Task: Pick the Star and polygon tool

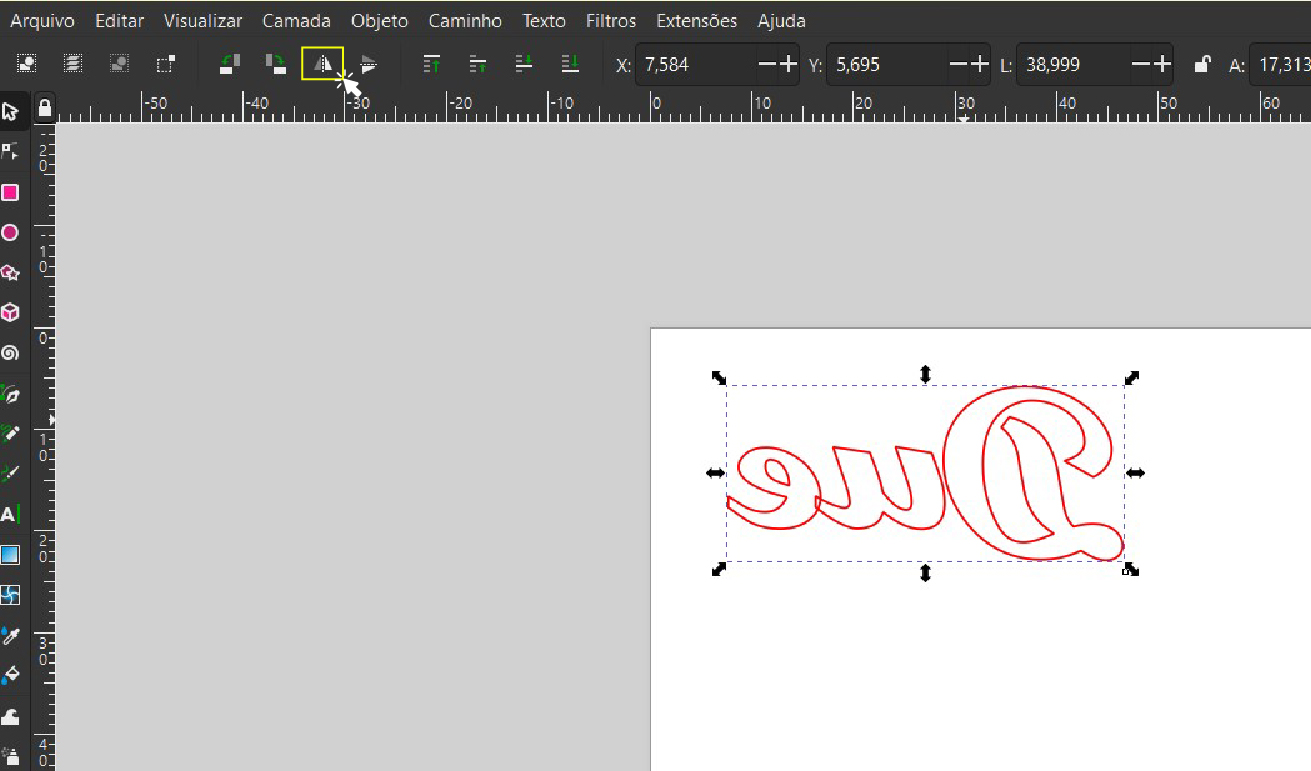Action: pyautogui.click(x=11, y=272)
